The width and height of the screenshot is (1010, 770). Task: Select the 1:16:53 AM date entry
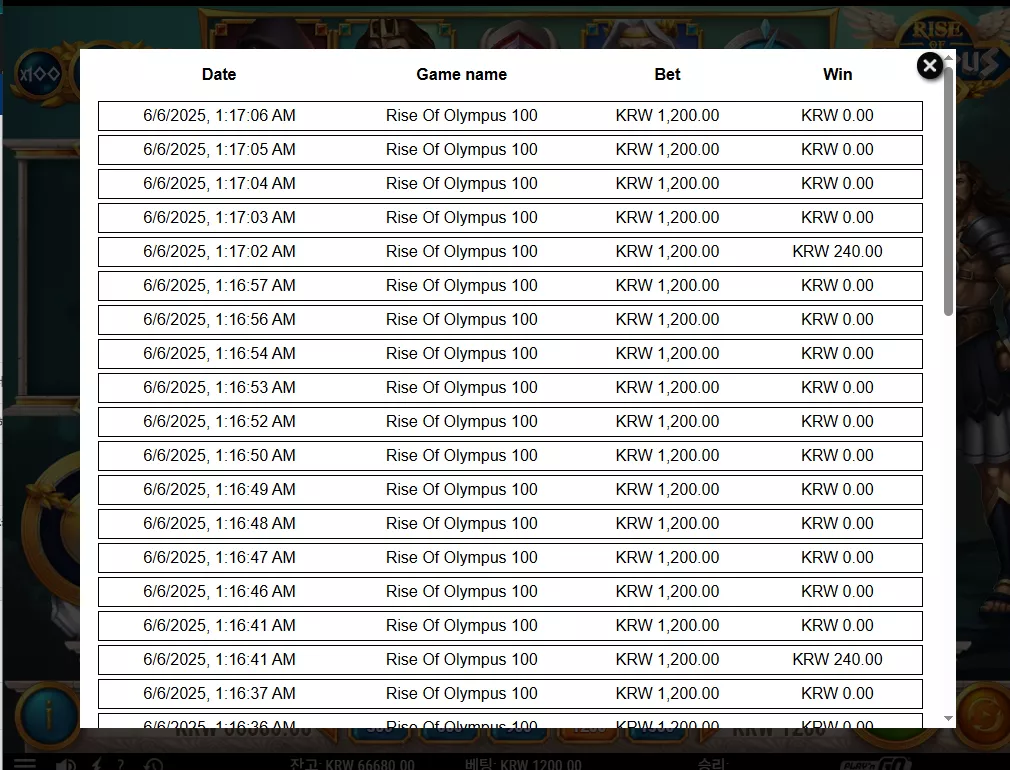coord(219,387)
